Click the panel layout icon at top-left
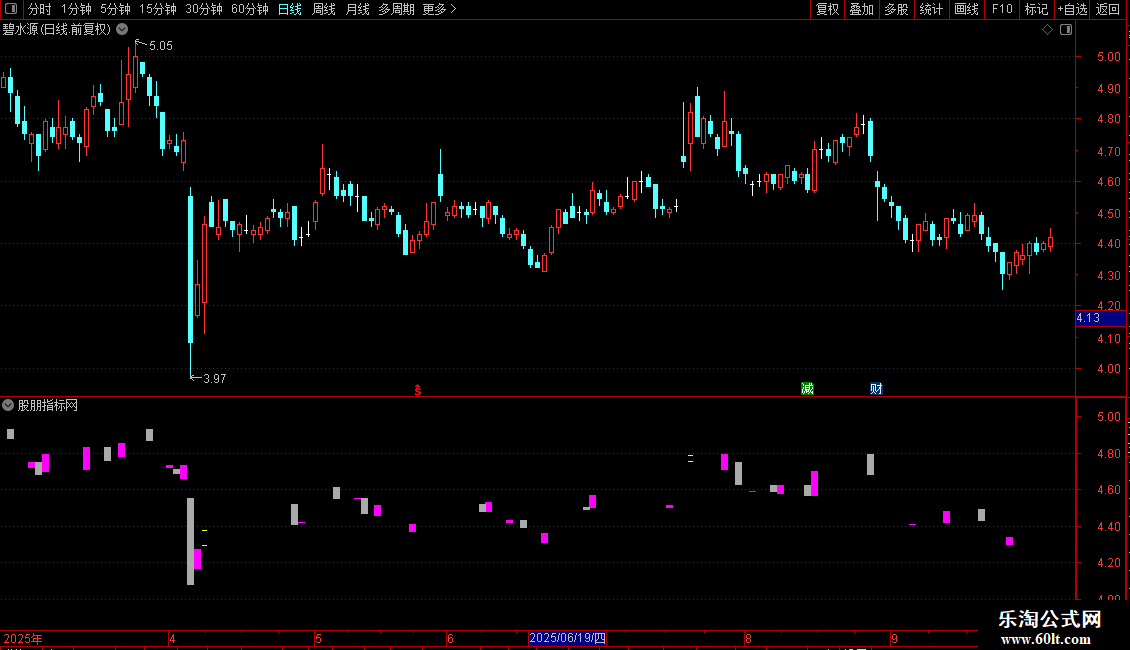The height and width of the screenshot is (650, 1130). coord(11,9)
